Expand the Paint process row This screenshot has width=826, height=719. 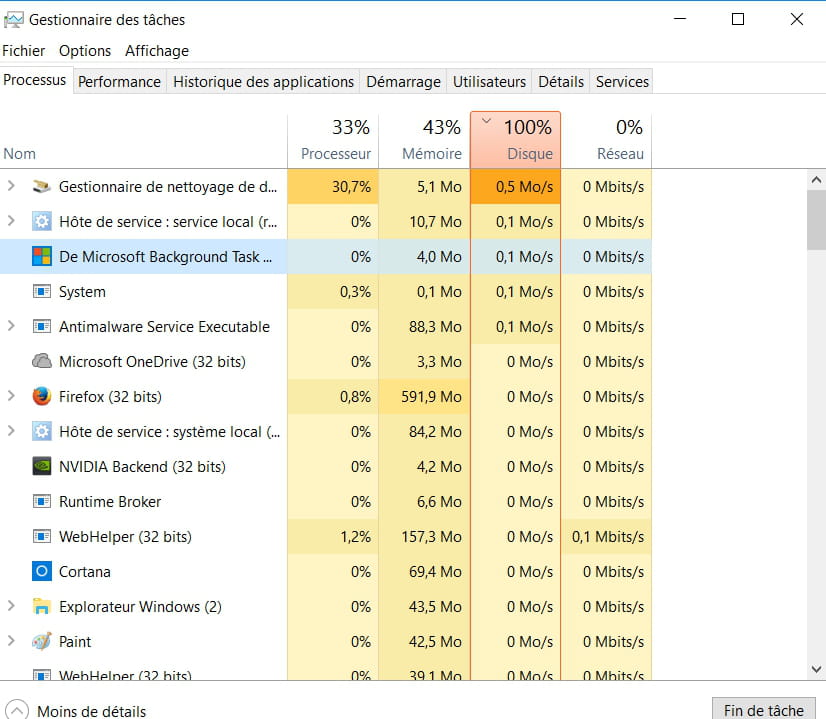click(11, 641)
